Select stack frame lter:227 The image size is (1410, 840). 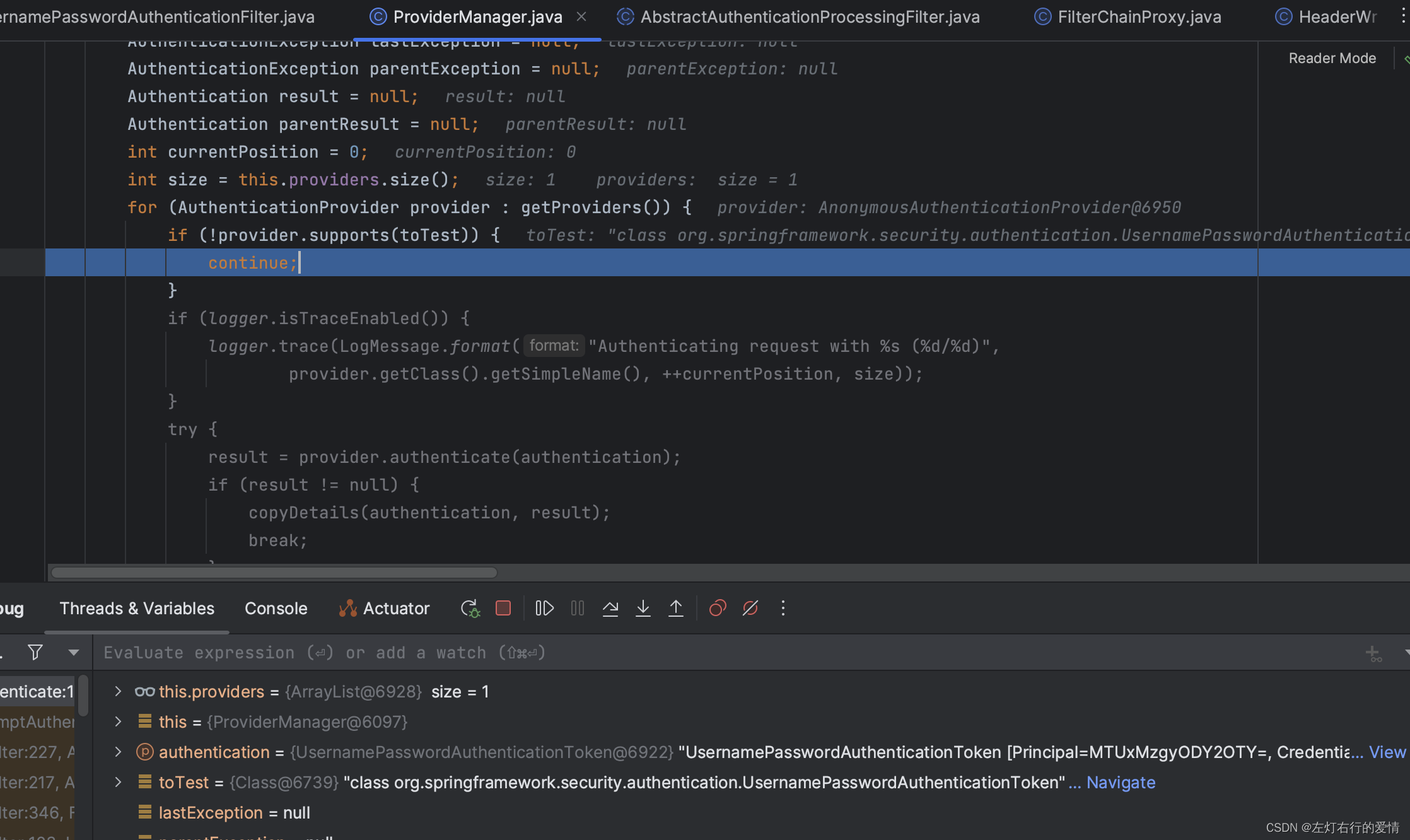coord(37,752)
